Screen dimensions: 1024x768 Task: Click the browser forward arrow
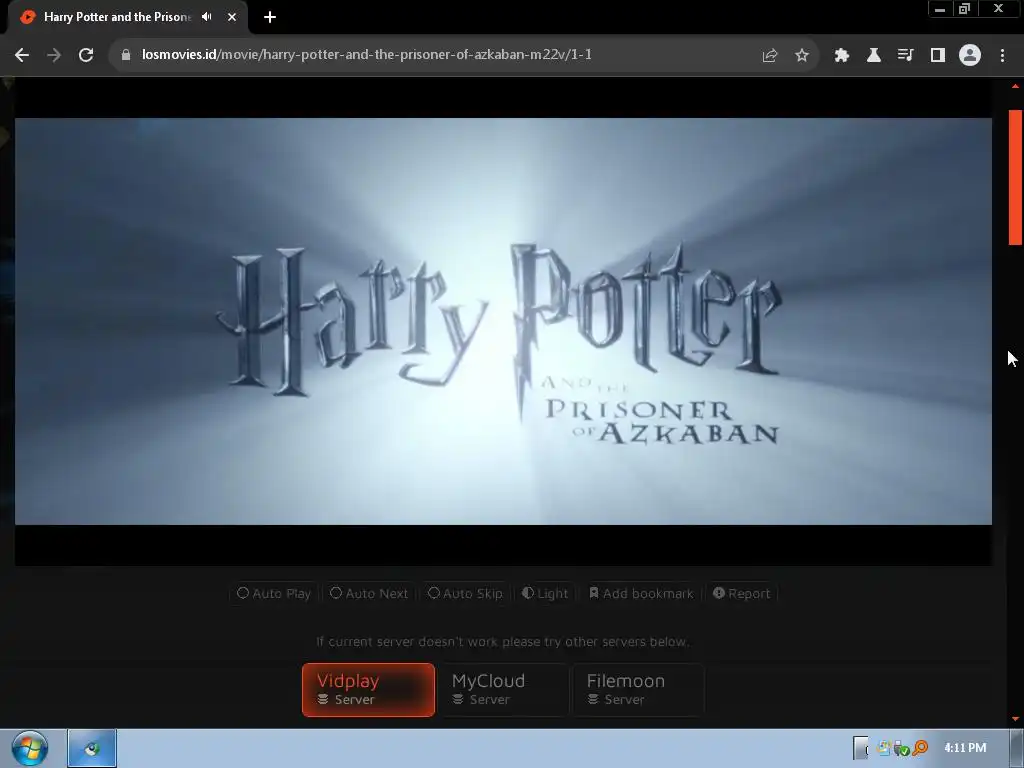pyautogui.click(x=54, y=55)
